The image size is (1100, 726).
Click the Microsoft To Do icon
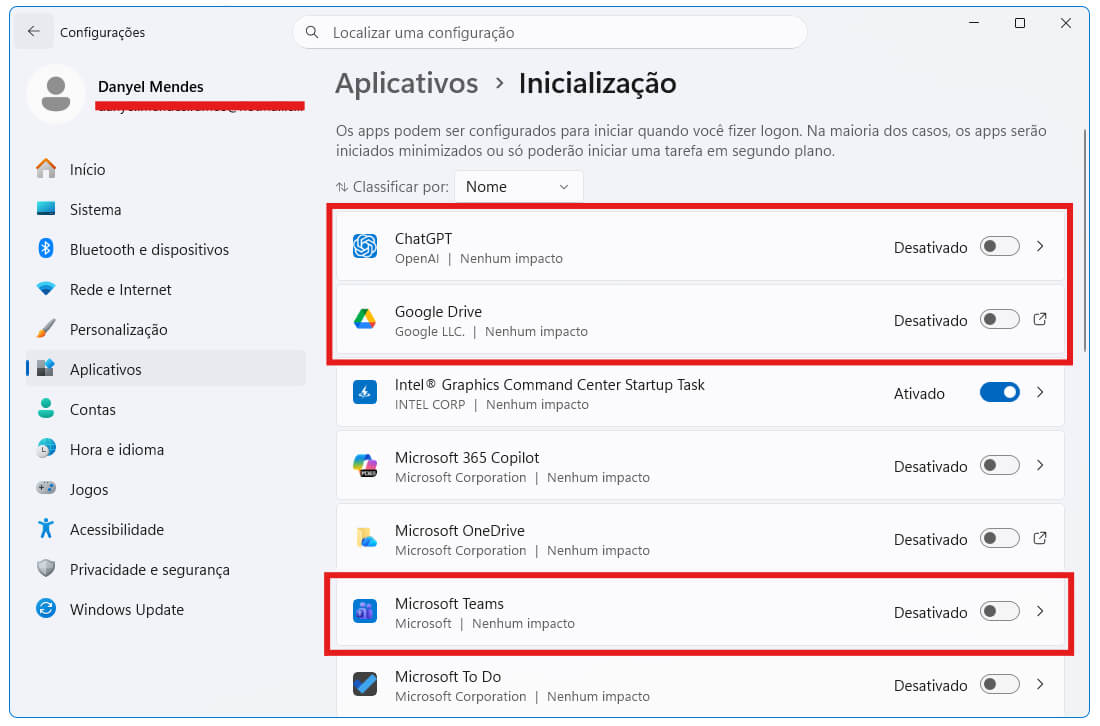[x=365, y=684]
